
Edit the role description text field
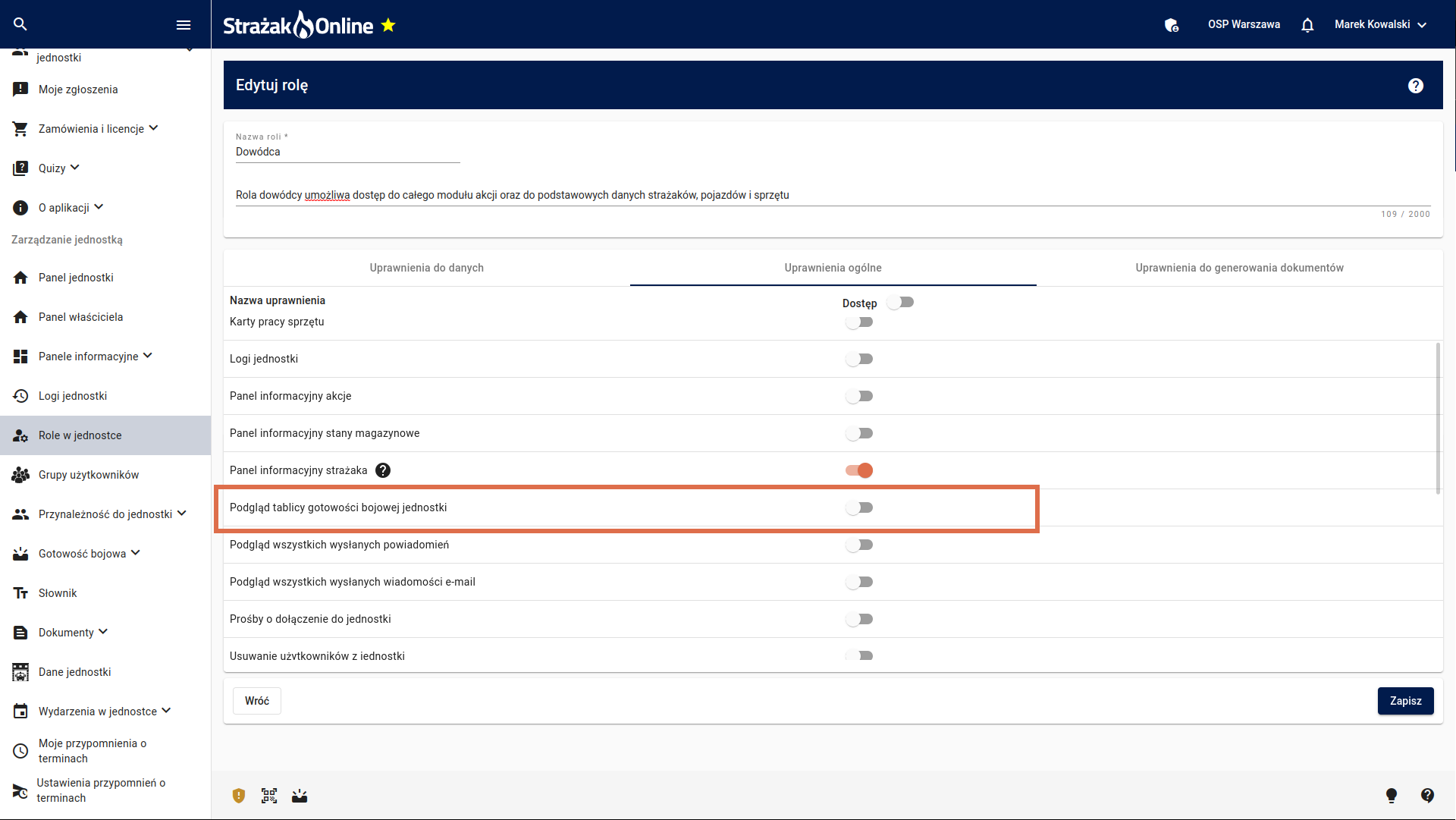click(x=833, y=195)
